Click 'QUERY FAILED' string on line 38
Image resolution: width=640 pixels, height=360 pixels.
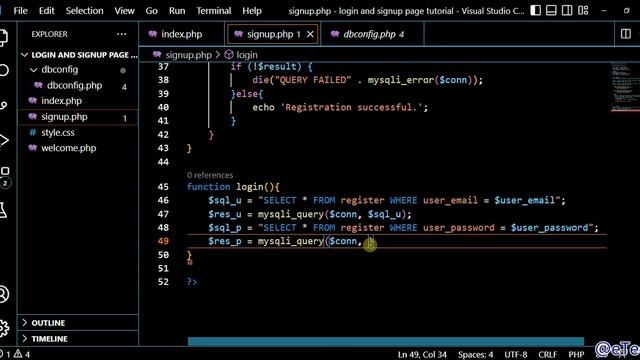[x=313, y=80]
